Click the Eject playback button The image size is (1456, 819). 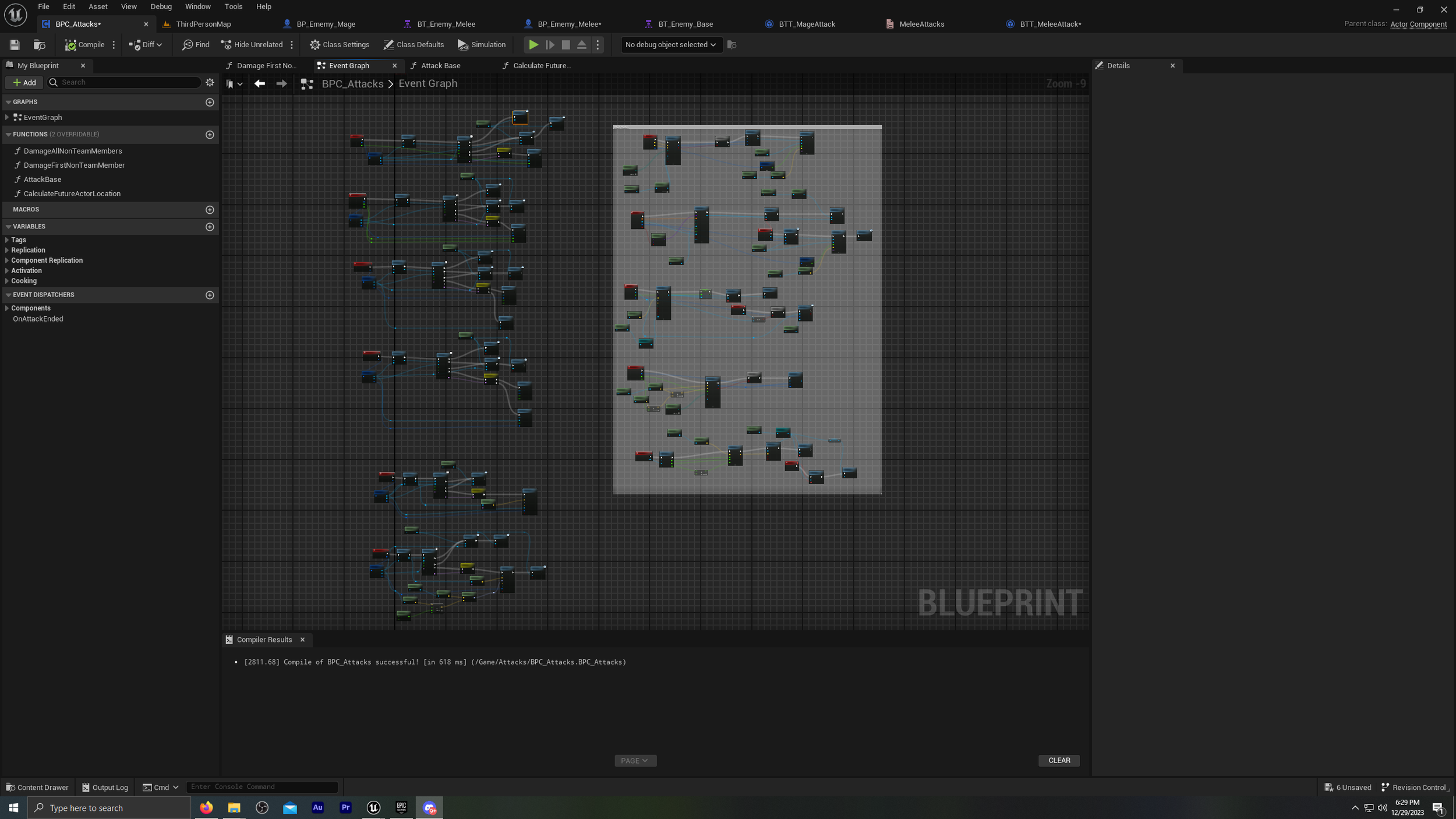[582, 45]
